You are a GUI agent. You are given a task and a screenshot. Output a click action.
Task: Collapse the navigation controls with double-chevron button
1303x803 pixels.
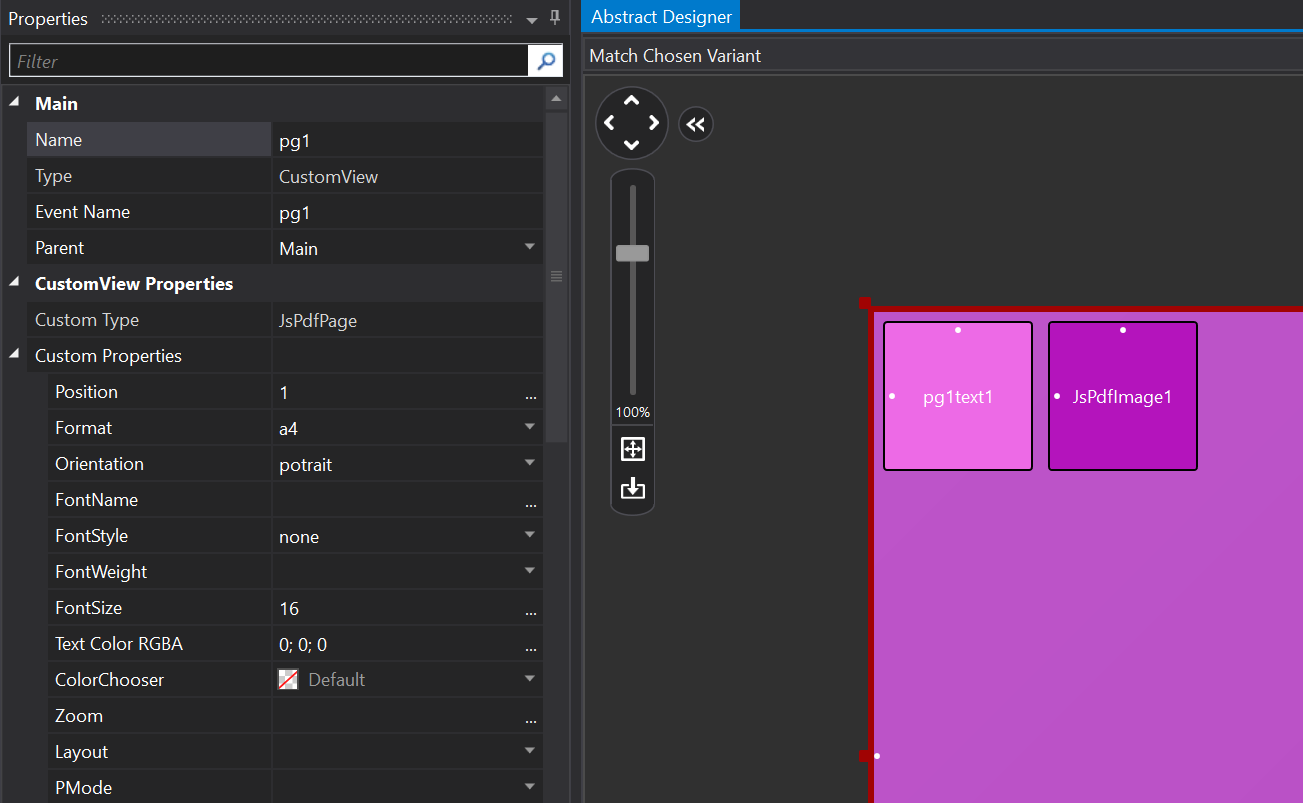696,124
